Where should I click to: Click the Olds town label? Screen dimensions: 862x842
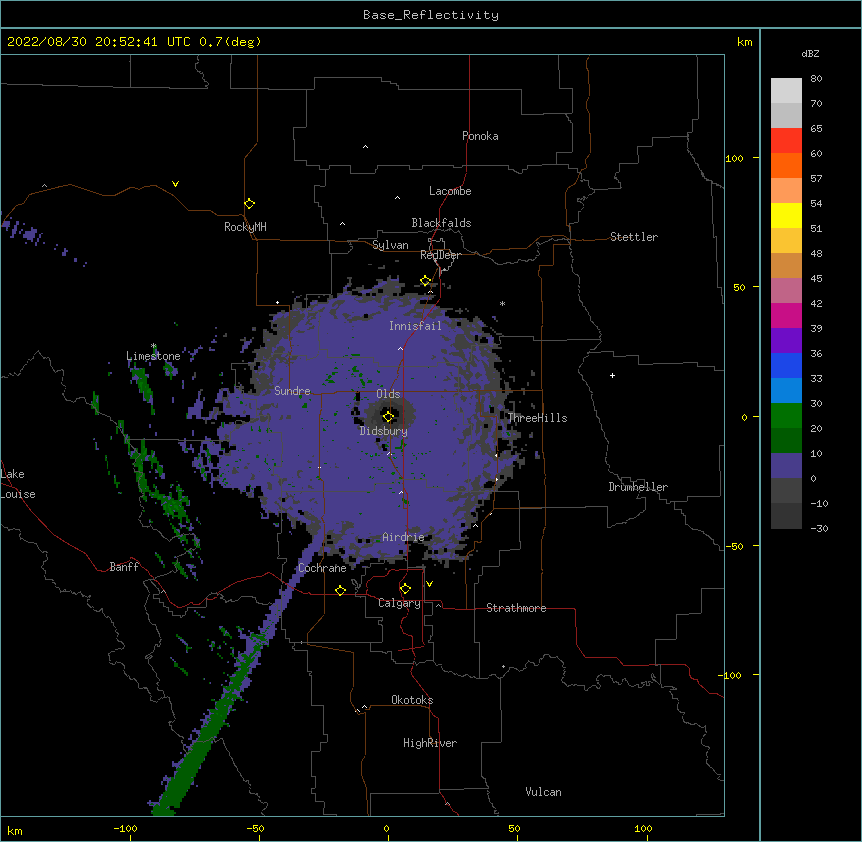[388, 394]
